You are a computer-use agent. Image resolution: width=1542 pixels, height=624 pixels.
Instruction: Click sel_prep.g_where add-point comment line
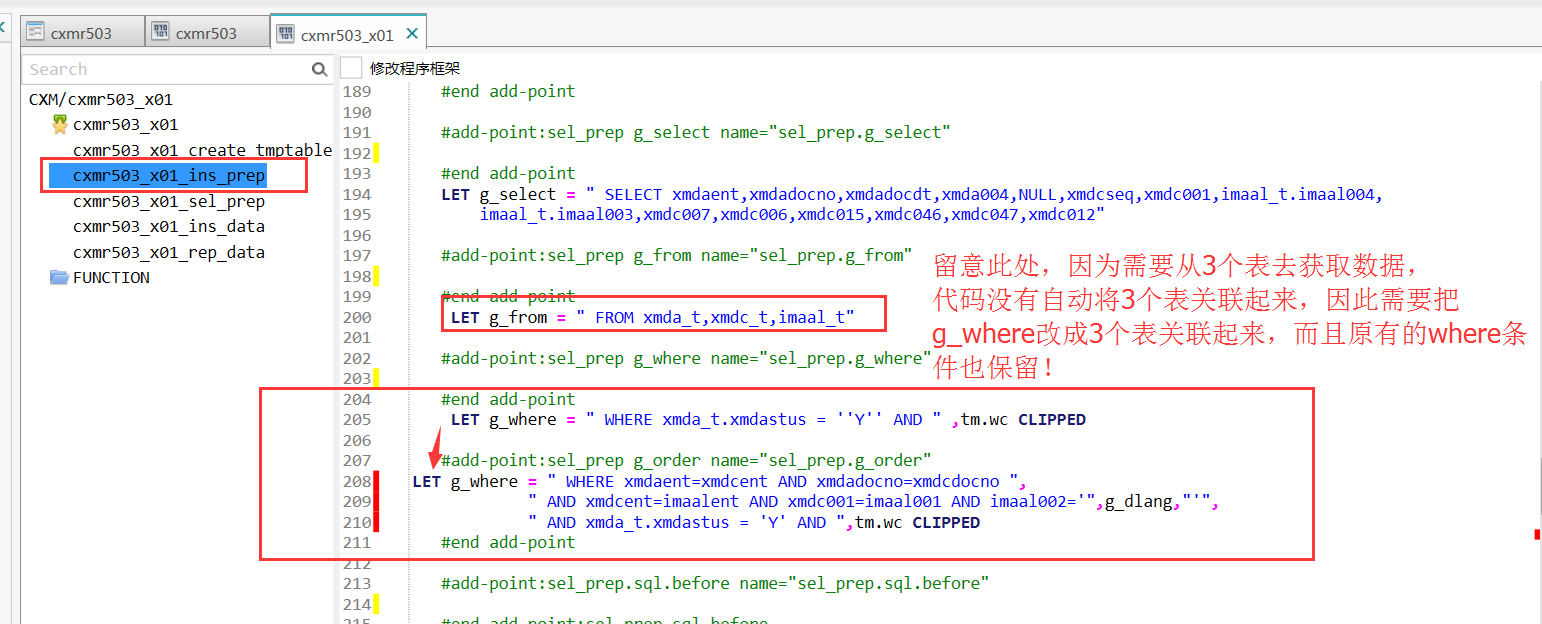686,358
